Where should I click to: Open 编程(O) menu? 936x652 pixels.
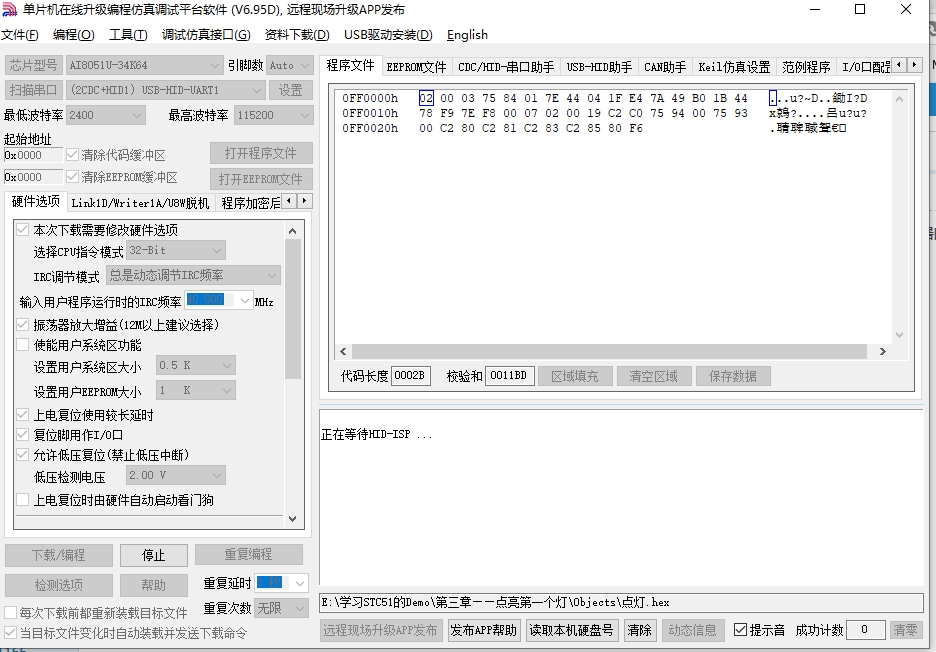[73, 35]
